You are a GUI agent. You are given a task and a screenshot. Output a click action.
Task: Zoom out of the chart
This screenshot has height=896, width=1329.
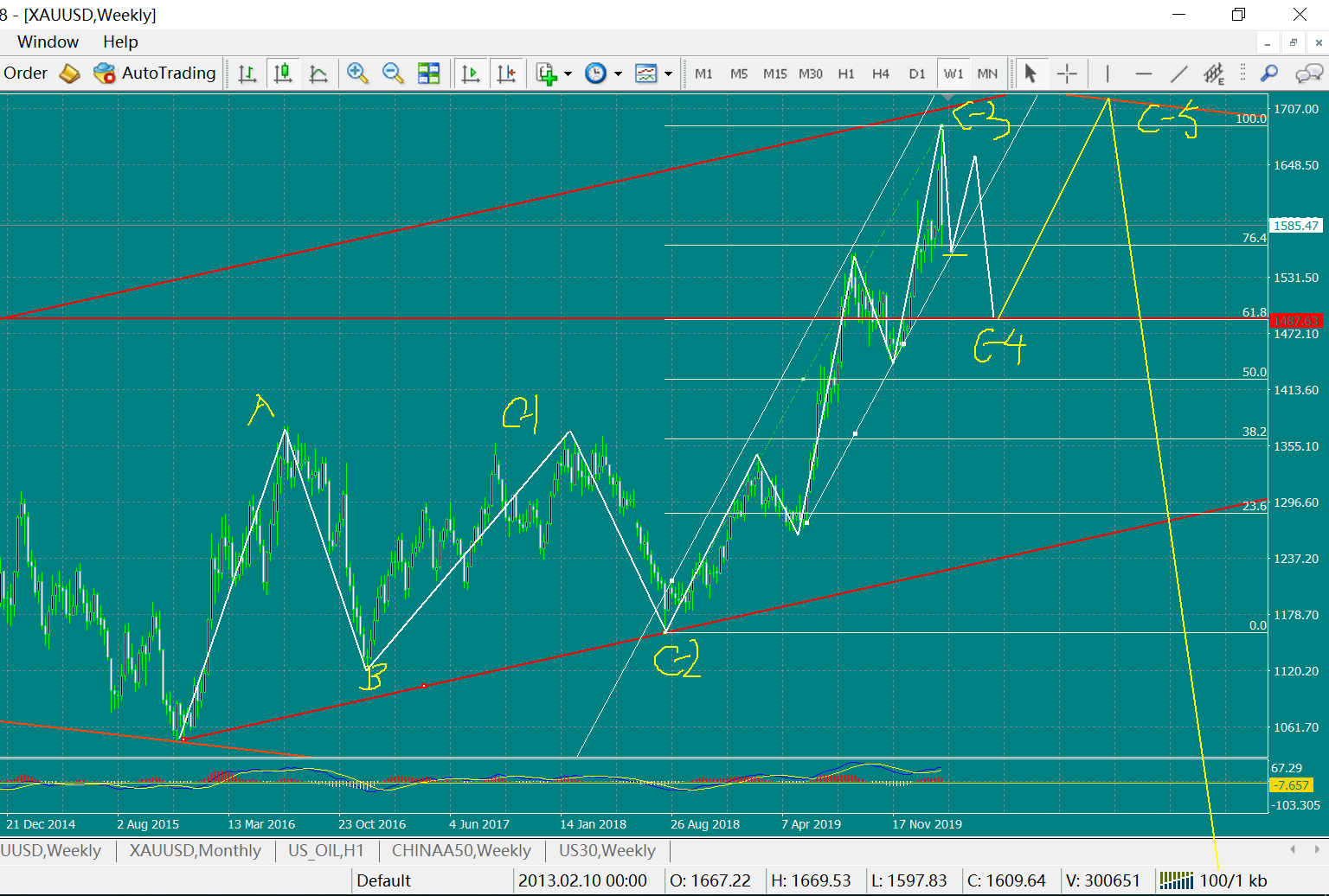pos(393,74)
